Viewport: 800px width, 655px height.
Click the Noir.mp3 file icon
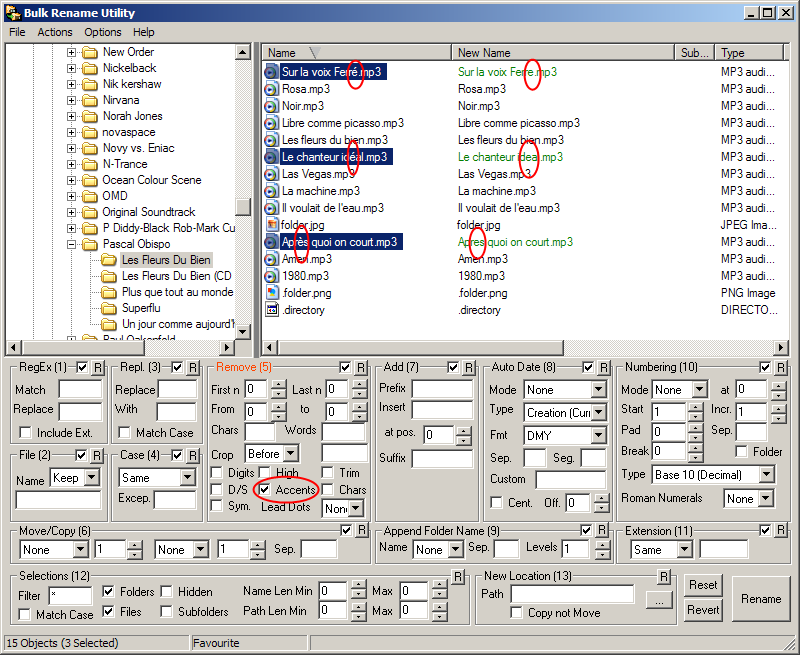point(271,106)
